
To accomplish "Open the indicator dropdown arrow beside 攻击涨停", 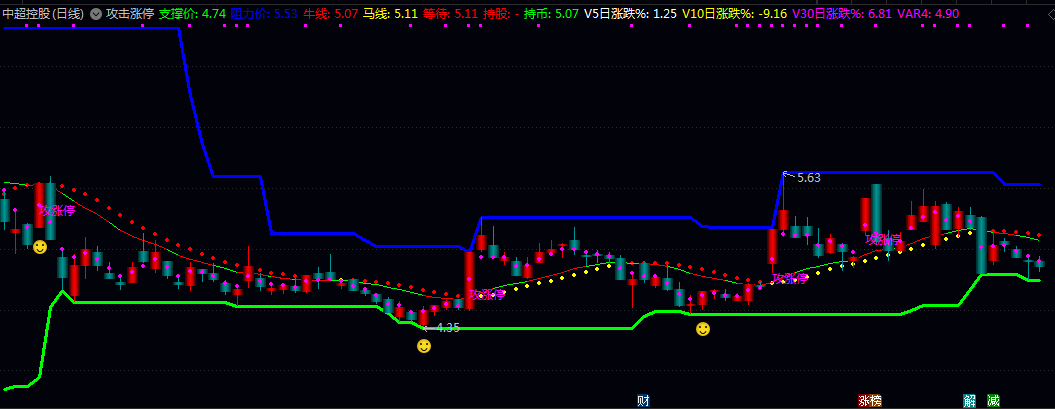I will (96, 14).
